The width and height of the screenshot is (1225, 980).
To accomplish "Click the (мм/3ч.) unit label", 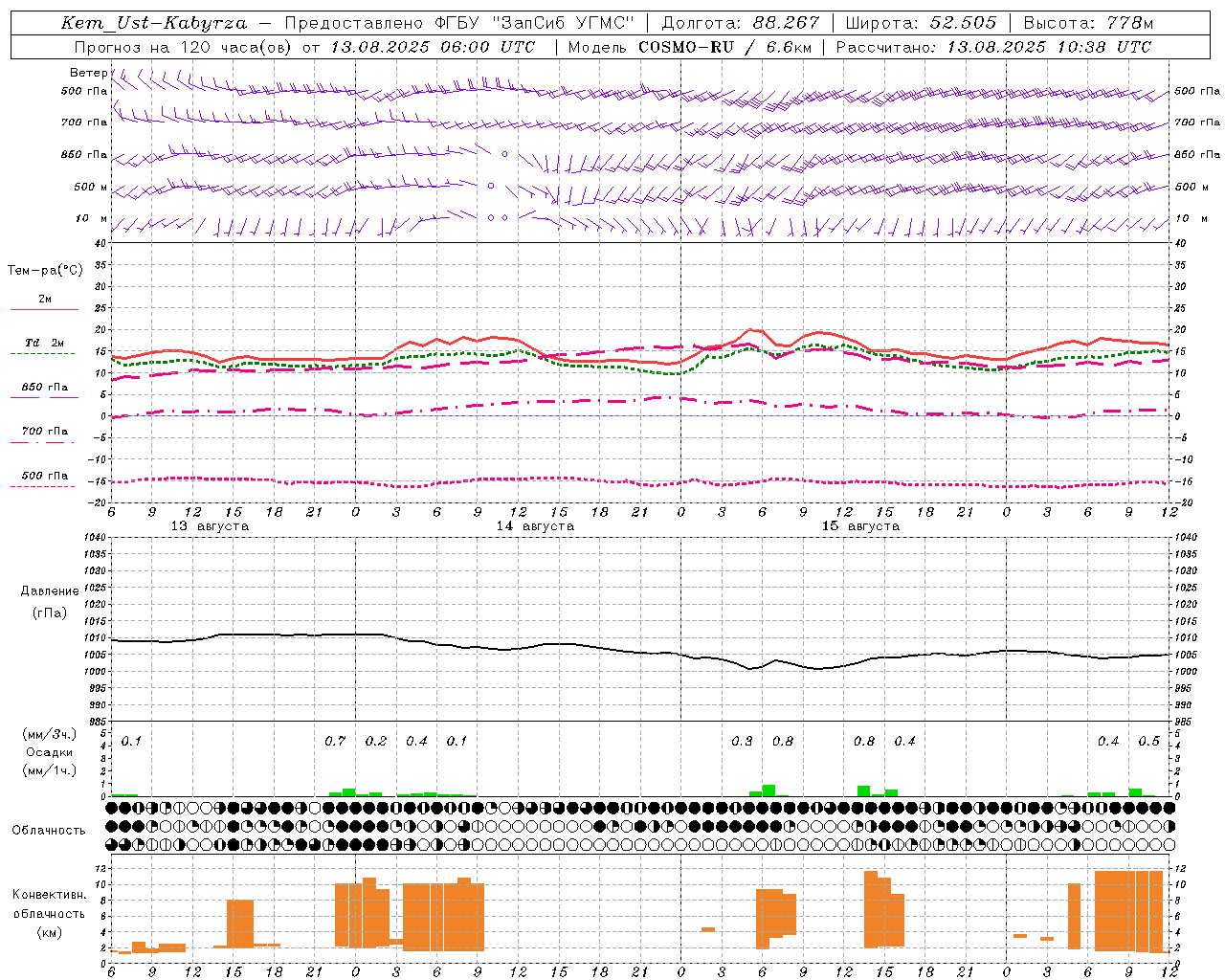I will click(50, 734).
